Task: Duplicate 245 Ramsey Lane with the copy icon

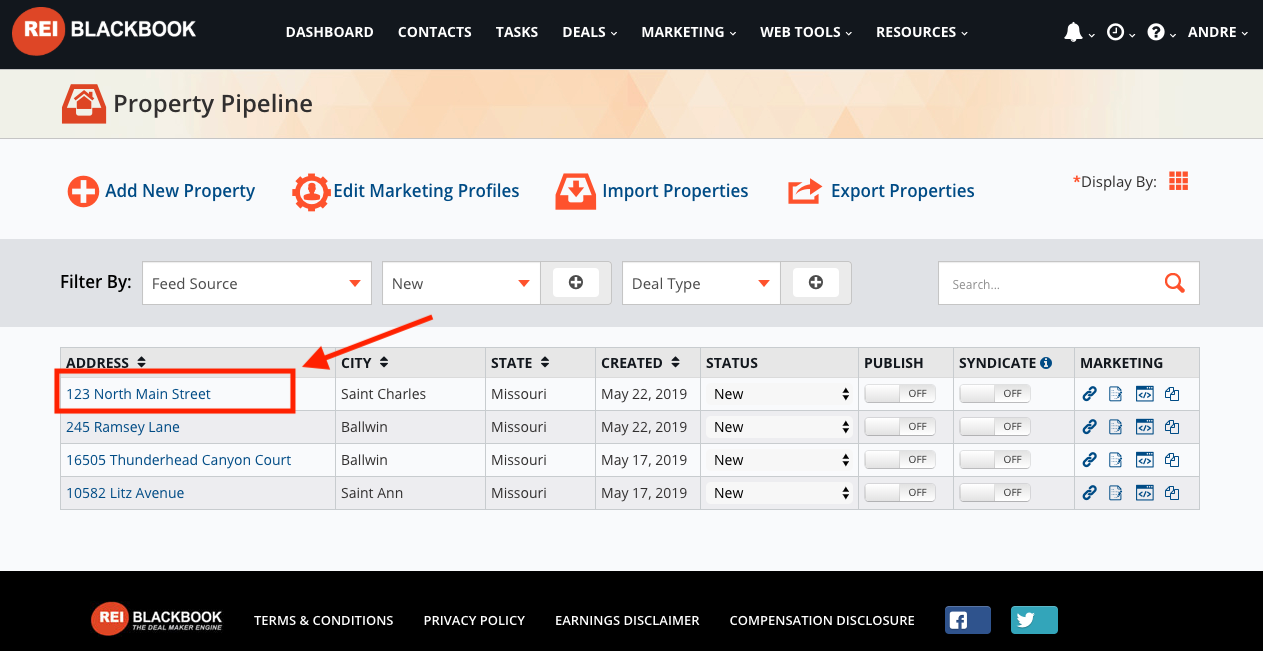Action: pyautogui.click(x=1172, y=427)
